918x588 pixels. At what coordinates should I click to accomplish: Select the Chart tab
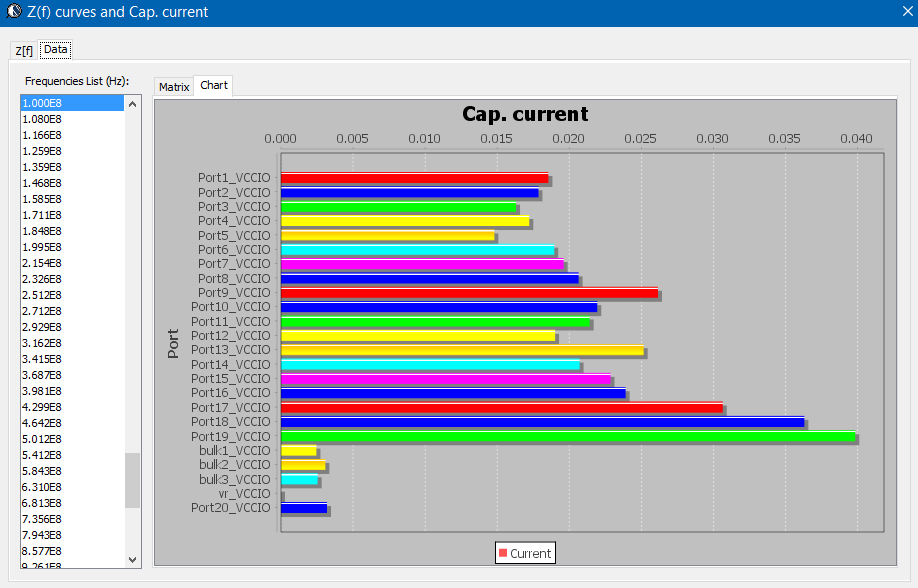coord(214,86)
